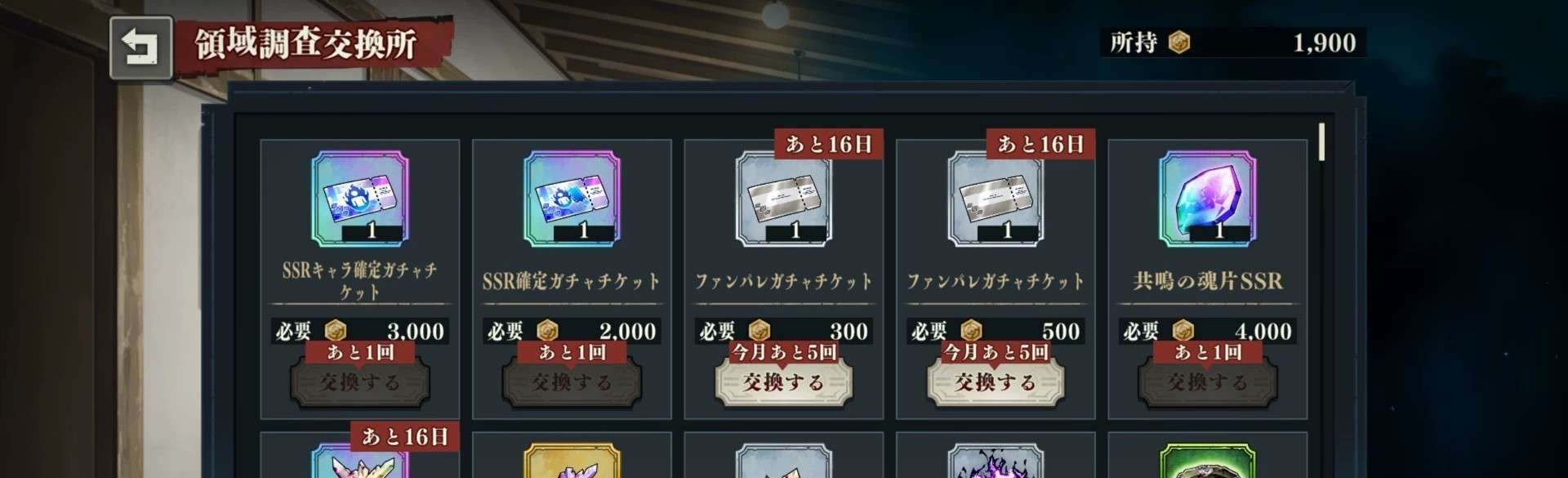Viewport: 1568px width, 478px height.
Task: Click the greyed 交換する under SSRキャラ確定ガチャチケット
Action: [359, 382]
